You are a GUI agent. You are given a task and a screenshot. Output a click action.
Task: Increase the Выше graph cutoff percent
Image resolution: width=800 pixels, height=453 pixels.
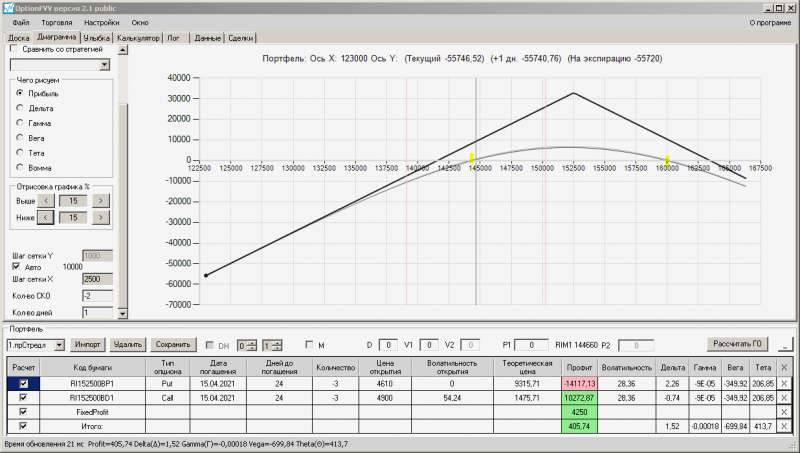tap(101, 201)
